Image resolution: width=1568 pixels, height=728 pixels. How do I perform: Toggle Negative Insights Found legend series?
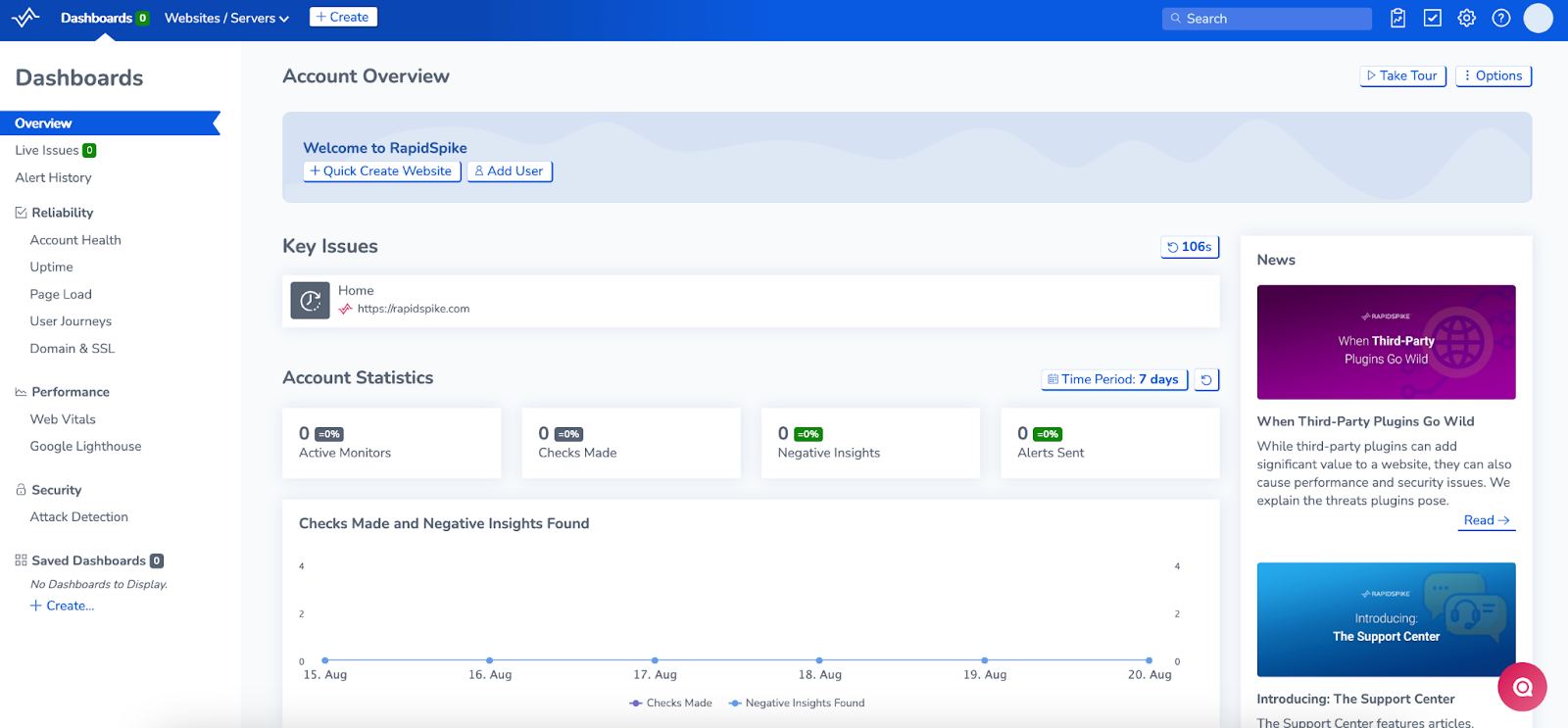tap(797, 703)
